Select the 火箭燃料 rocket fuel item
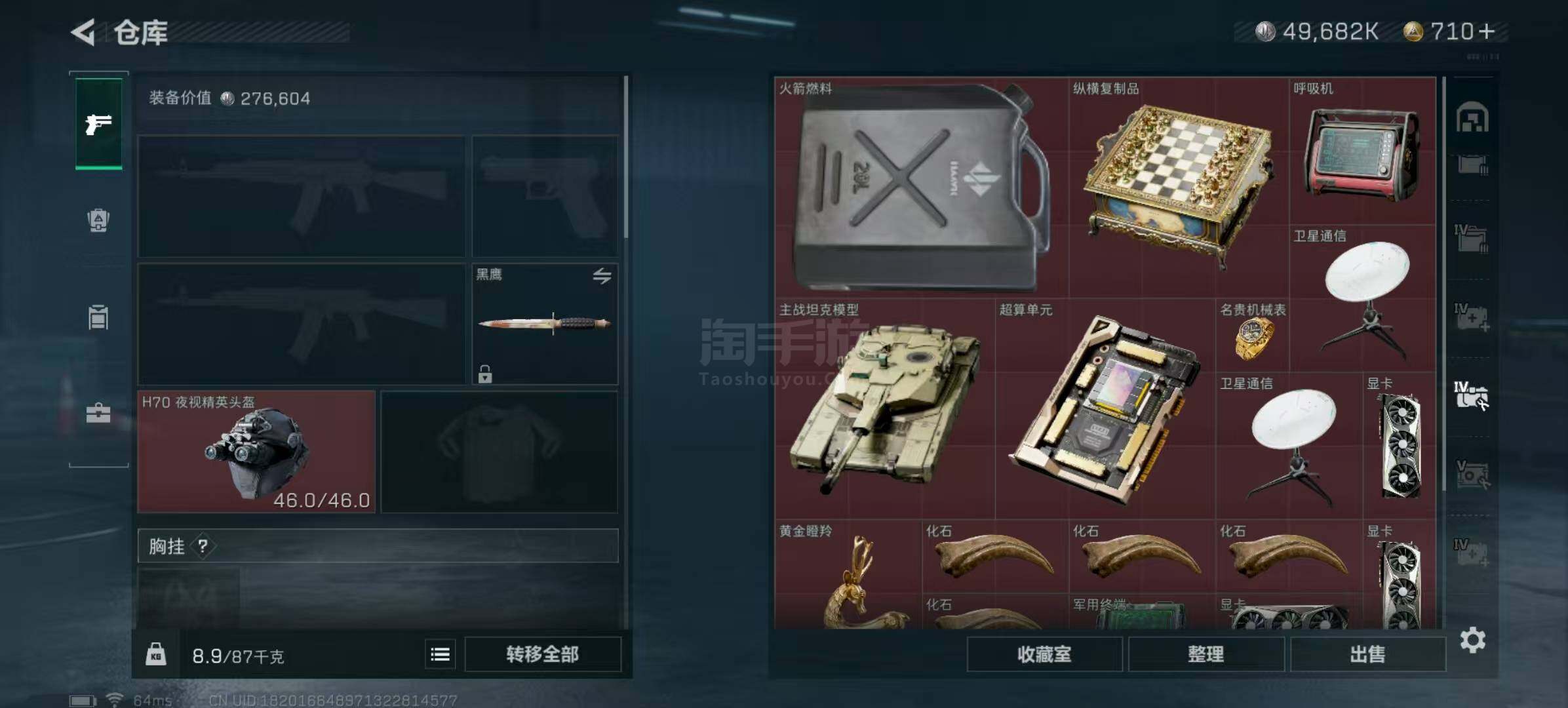 [922, 187]
